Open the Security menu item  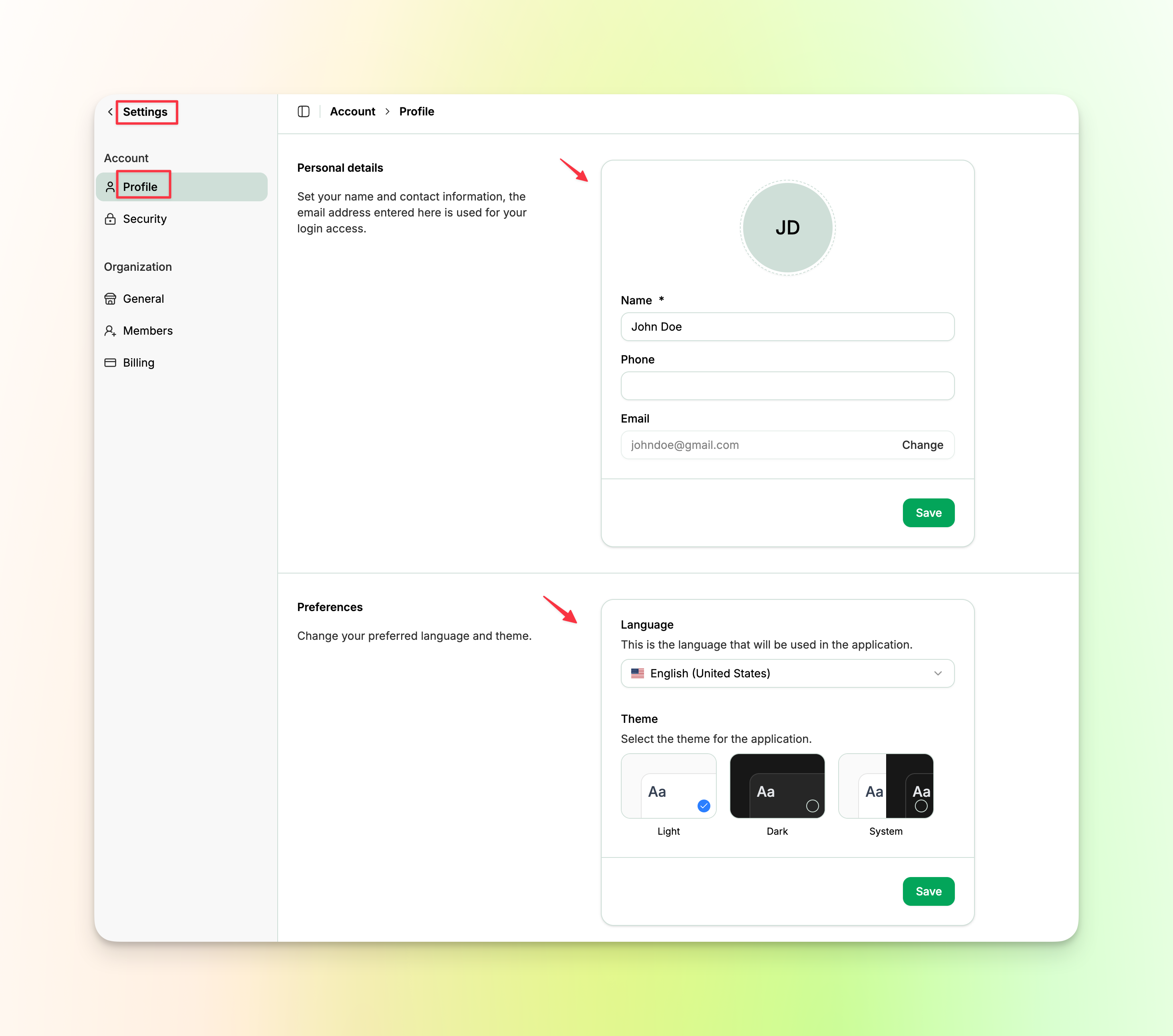coord(145,219)
